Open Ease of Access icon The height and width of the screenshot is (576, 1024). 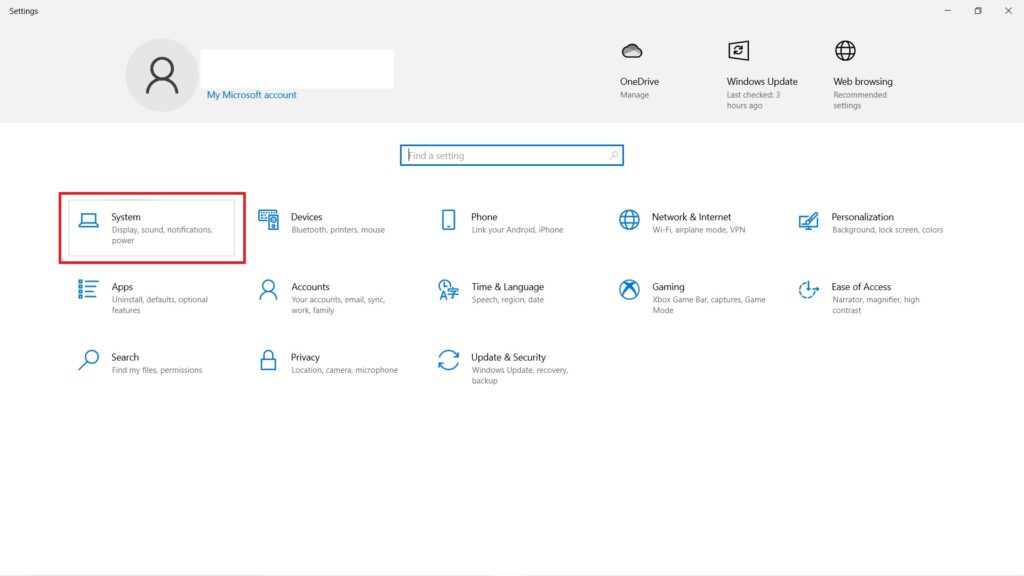(808, 289)
